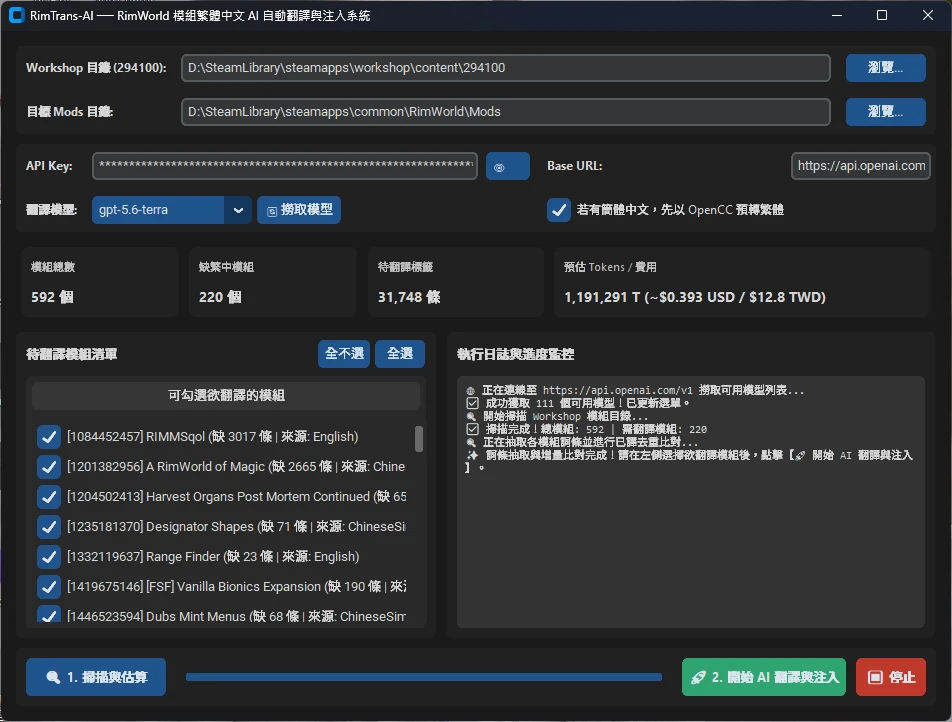The height and width of the screenshot is (722, 952).
Task: Uncheck A RimWorld of Magic checkbox
Action: [49, 467]
